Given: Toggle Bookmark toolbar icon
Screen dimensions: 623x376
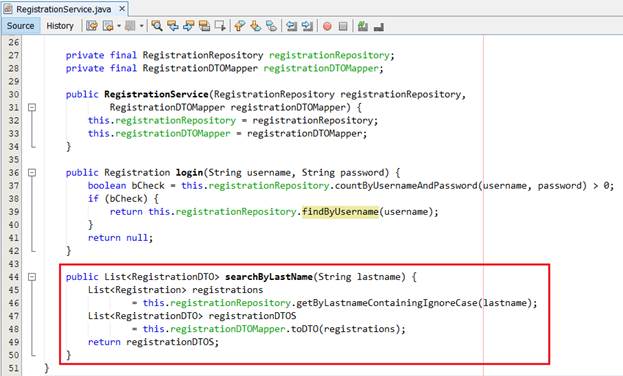Looking at the screenshot, I should (x=271, y=26).
